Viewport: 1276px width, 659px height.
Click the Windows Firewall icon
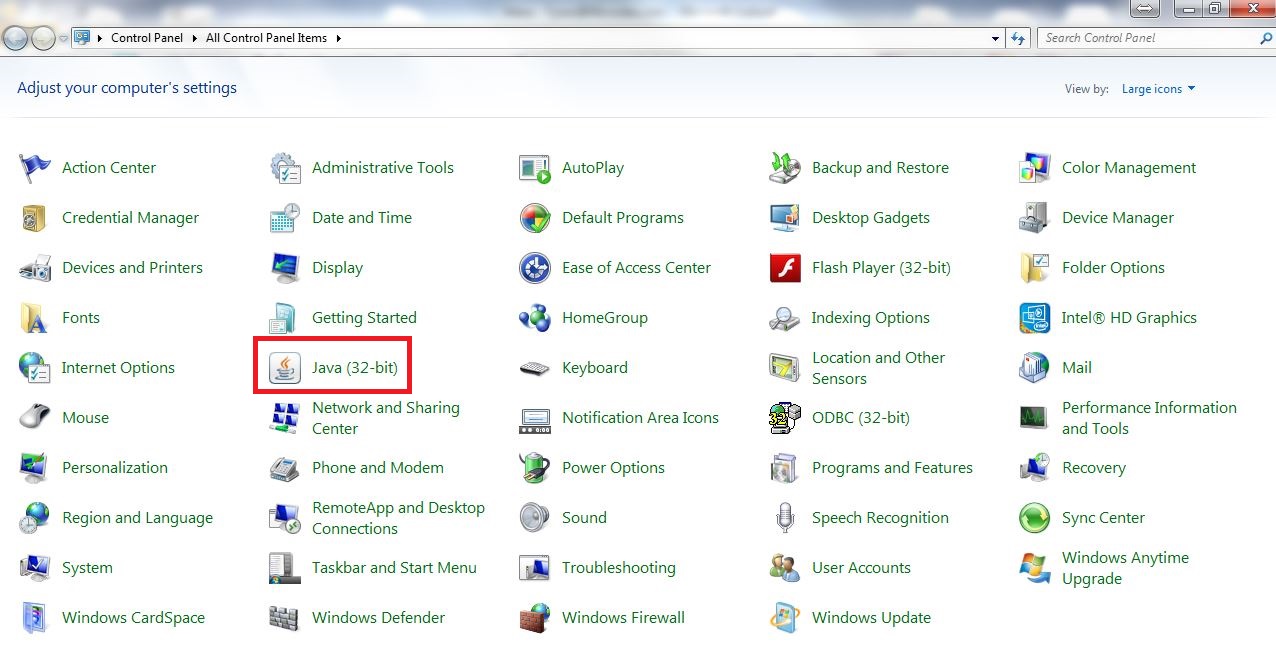coord(535,618)
